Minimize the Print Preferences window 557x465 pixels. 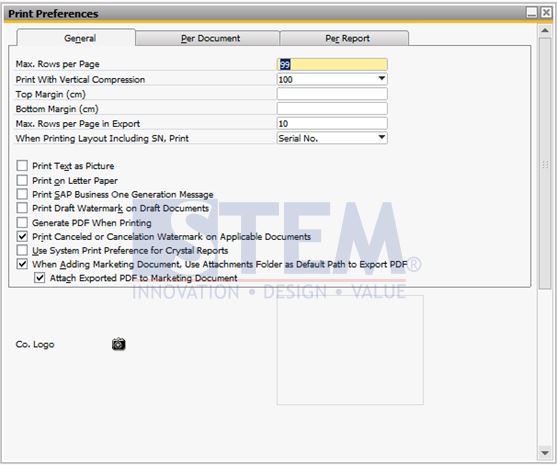pyautogui.click(x=532, y=13)
